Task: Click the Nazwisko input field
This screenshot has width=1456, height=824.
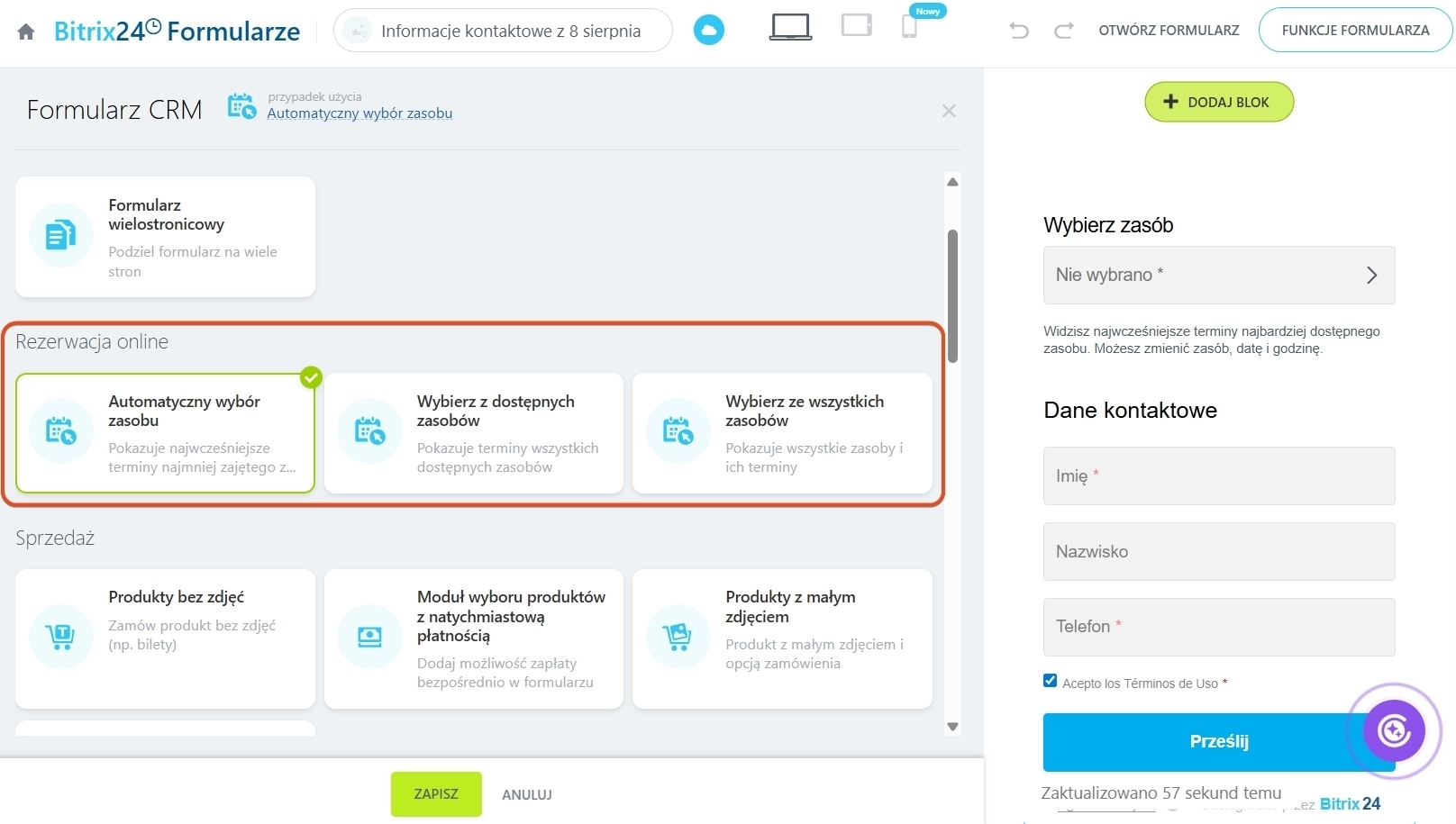Action: pyautogui.click(x=1219, y=551)
